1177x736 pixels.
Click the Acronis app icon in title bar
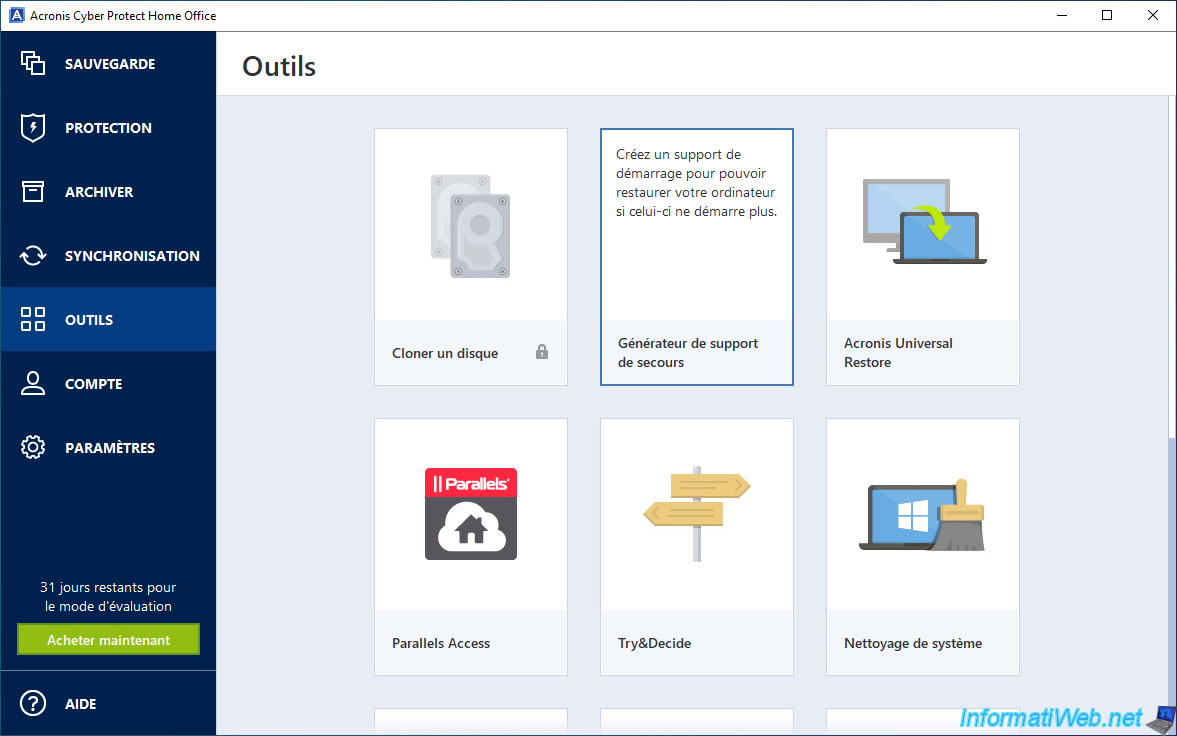pyautogui.click(x=16, y=16)
